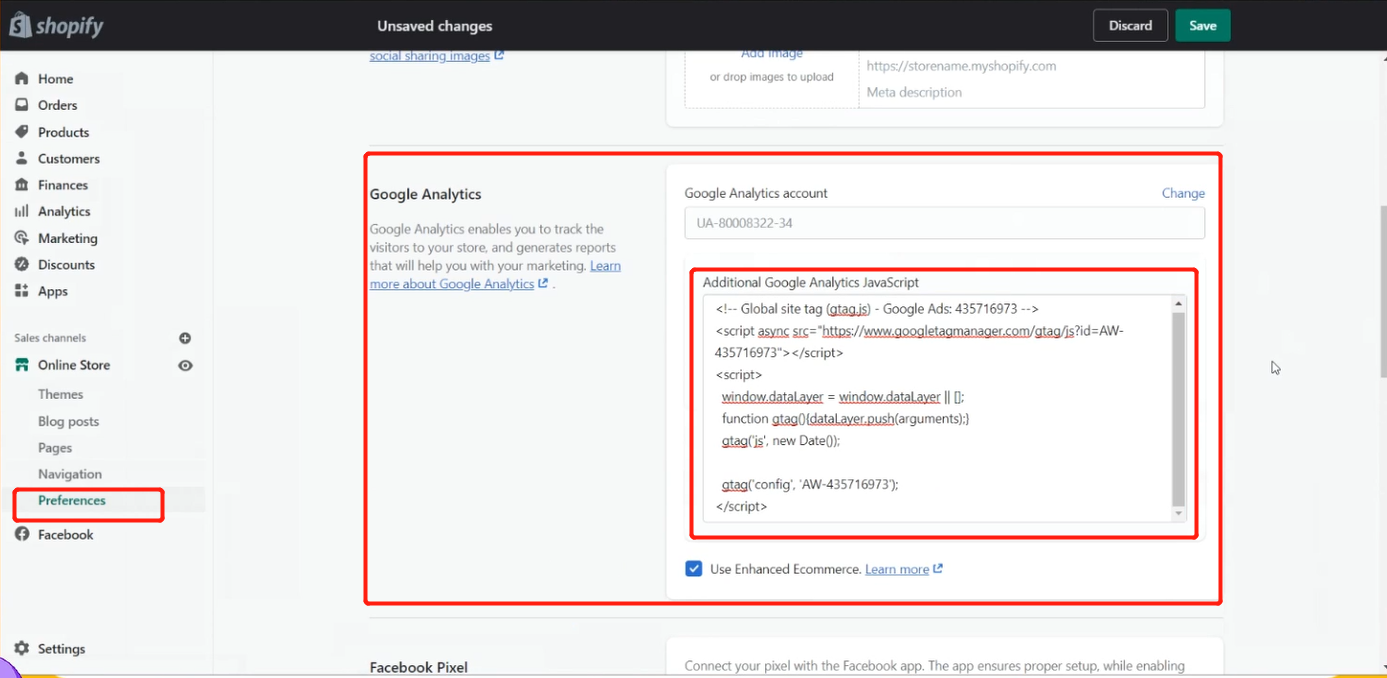Add a sales channel with plus icon
The image size is (1387, 678).
coord(185,338)
